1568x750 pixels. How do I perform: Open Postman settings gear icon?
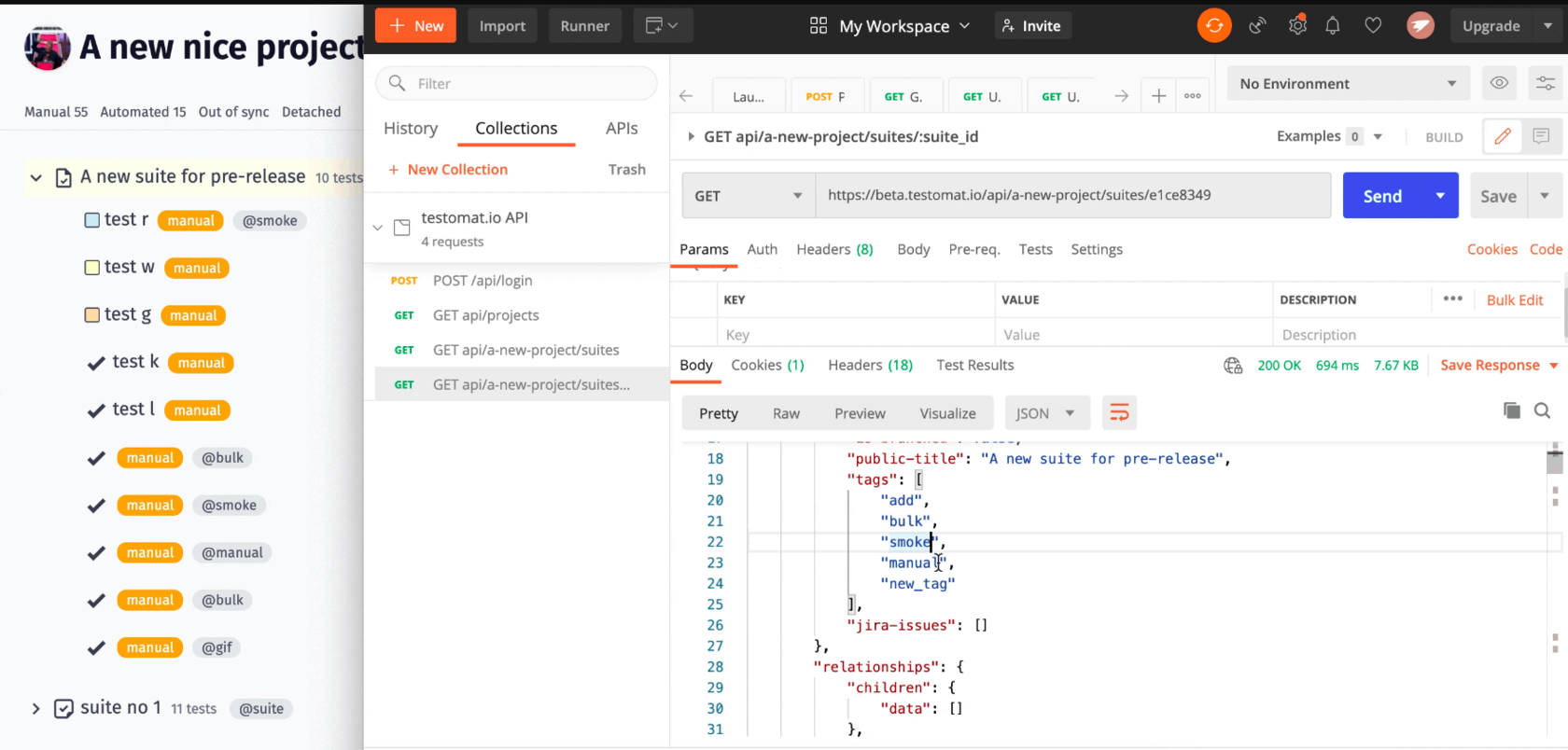pos(1297,26)
